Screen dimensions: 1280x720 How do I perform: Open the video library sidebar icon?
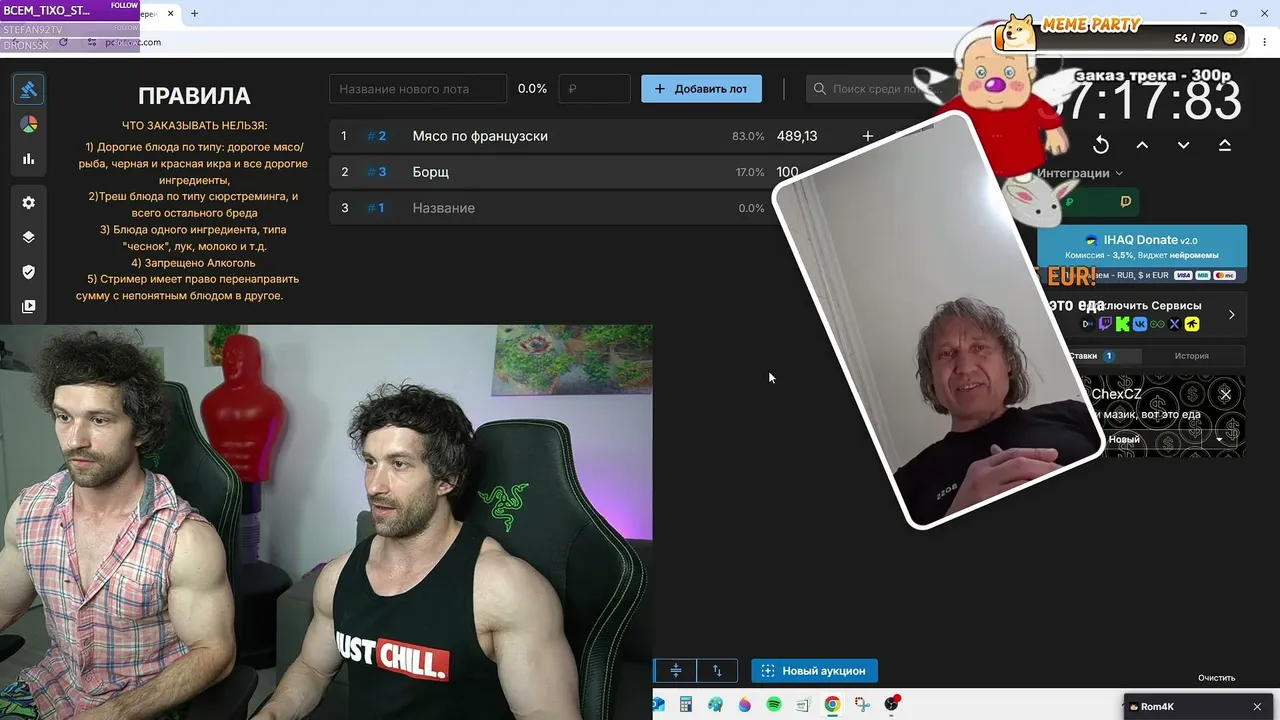pyautogui.click(x=29, y=306)
